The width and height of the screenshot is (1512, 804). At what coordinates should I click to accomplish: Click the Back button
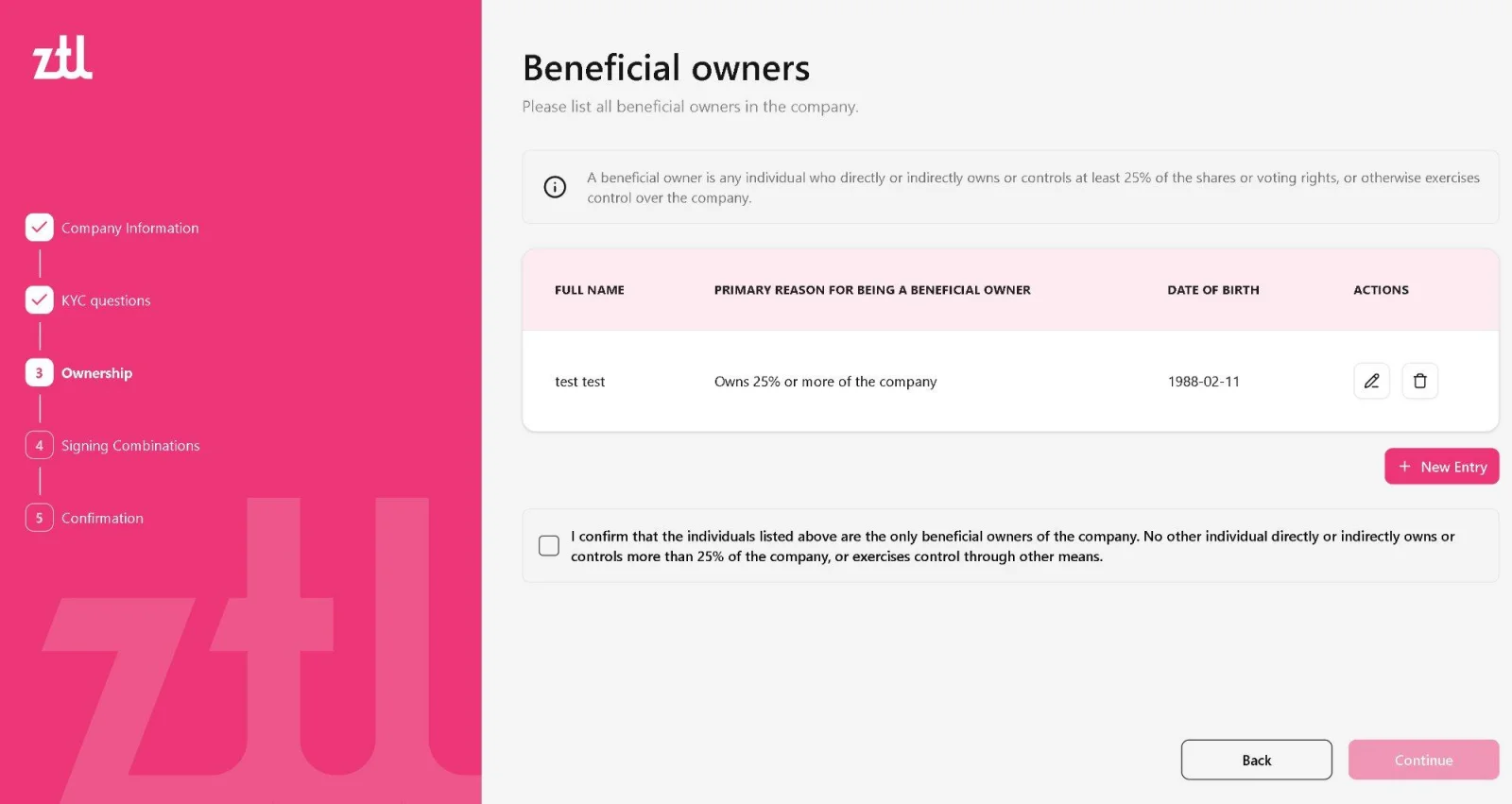click(1257, 760)
